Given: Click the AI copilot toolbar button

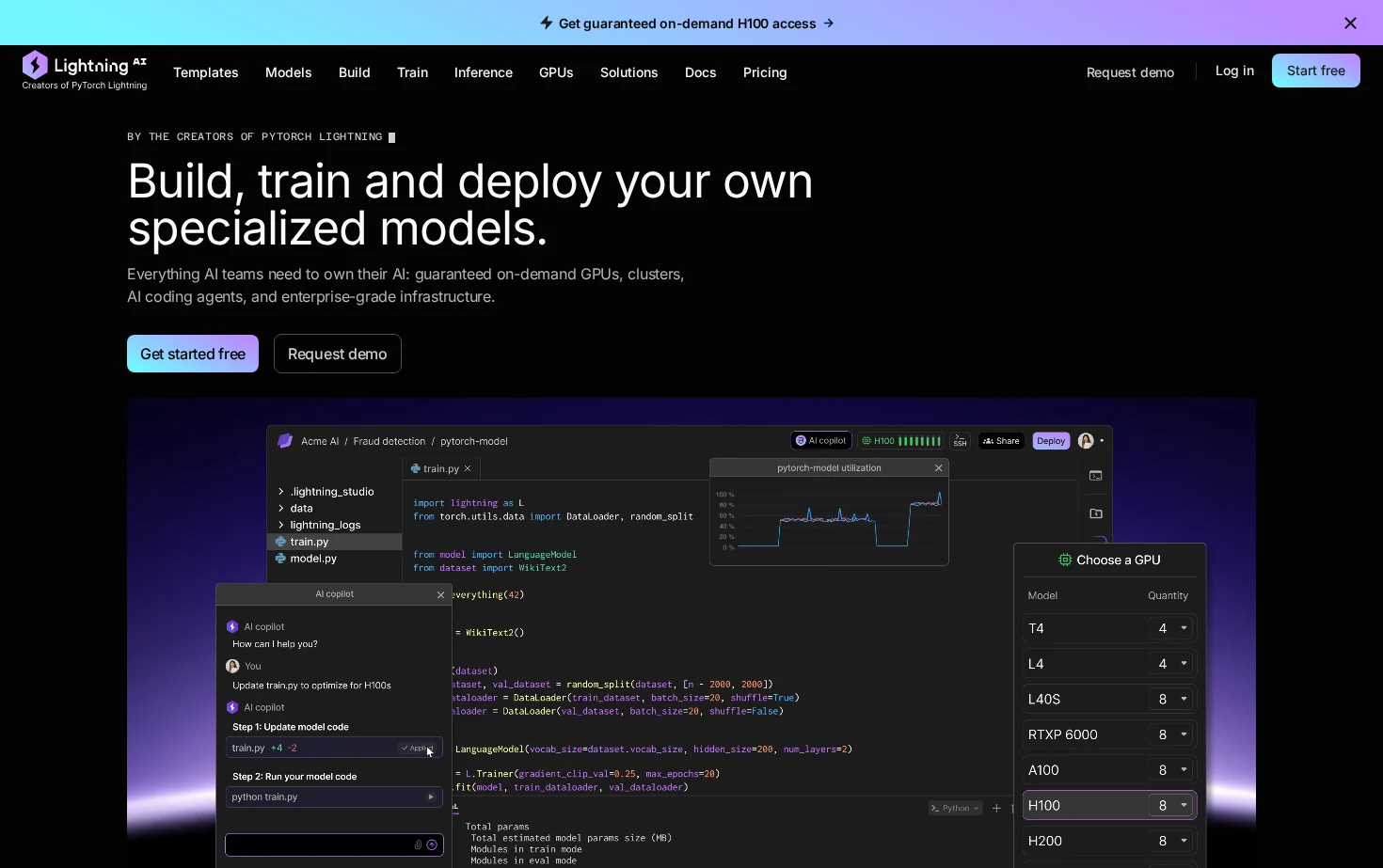Looking at the screenshot, I should (x=821, y=440).
